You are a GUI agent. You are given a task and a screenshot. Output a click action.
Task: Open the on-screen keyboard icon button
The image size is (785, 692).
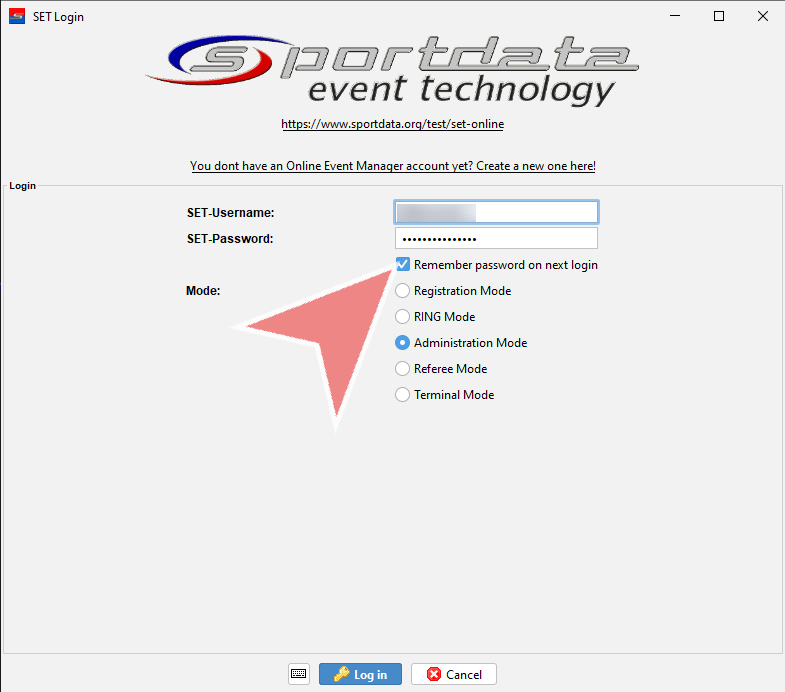pos(299,674)
